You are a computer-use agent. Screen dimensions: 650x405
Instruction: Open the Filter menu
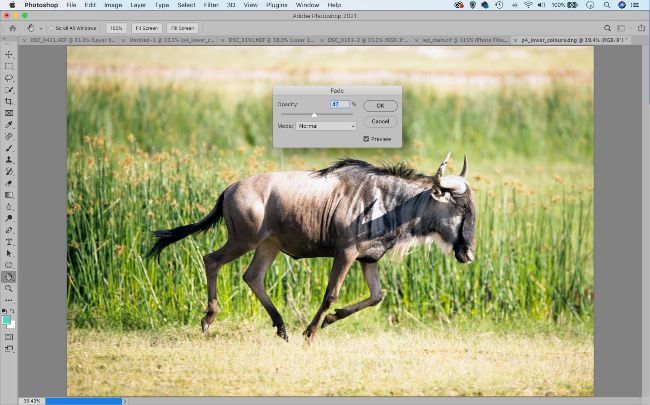[x=211, y=5]
